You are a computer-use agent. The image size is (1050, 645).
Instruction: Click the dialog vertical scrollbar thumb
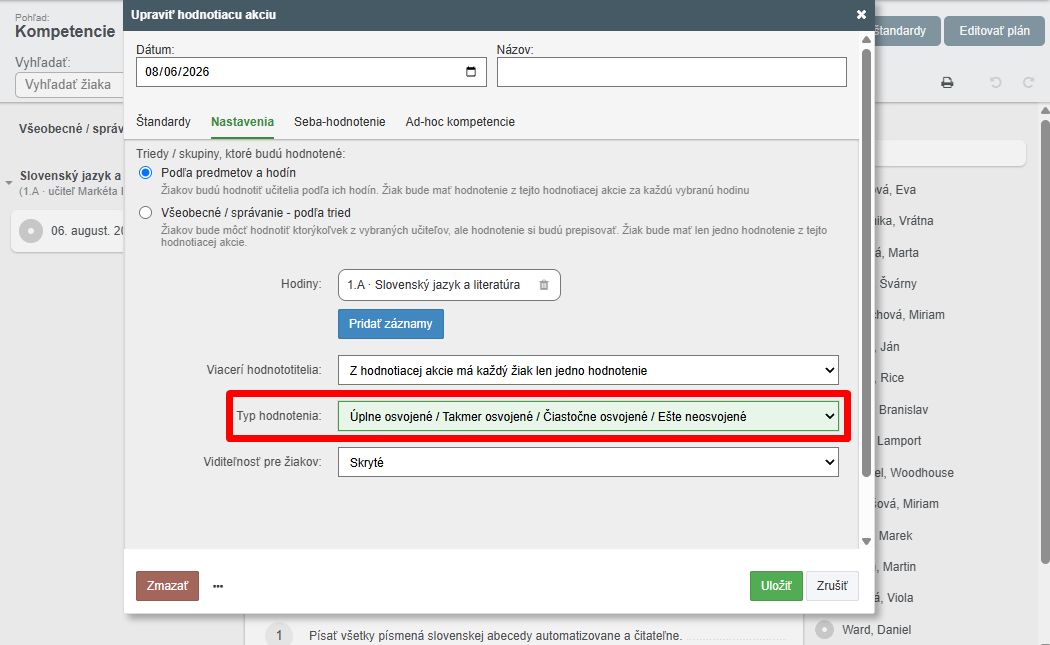[x=867, y=261]
